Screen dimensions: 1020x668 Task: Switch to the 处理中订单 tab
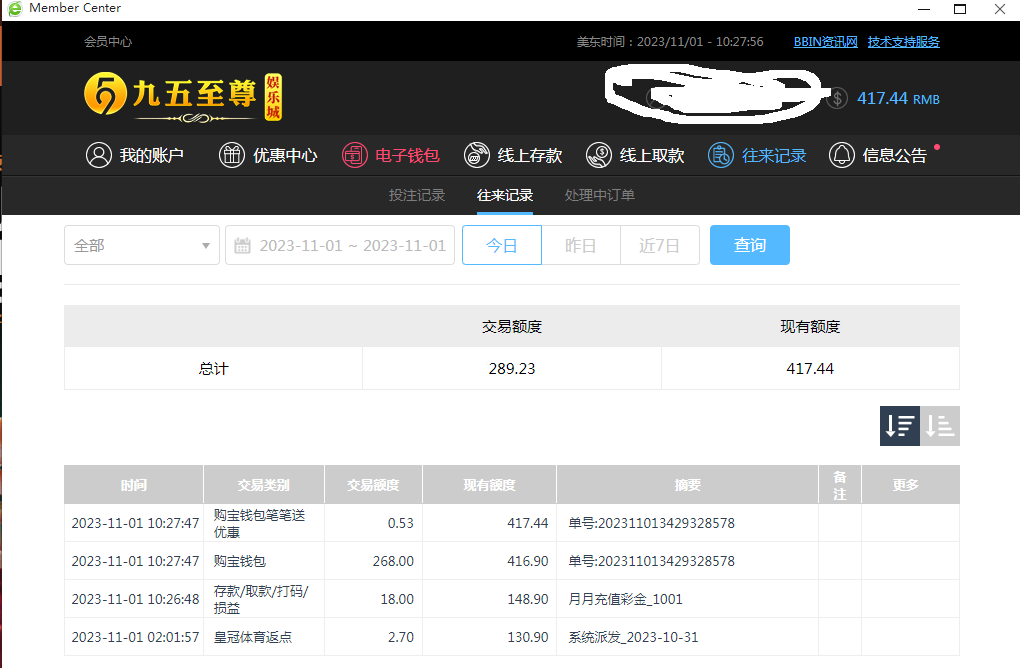[x=600, y=195]
